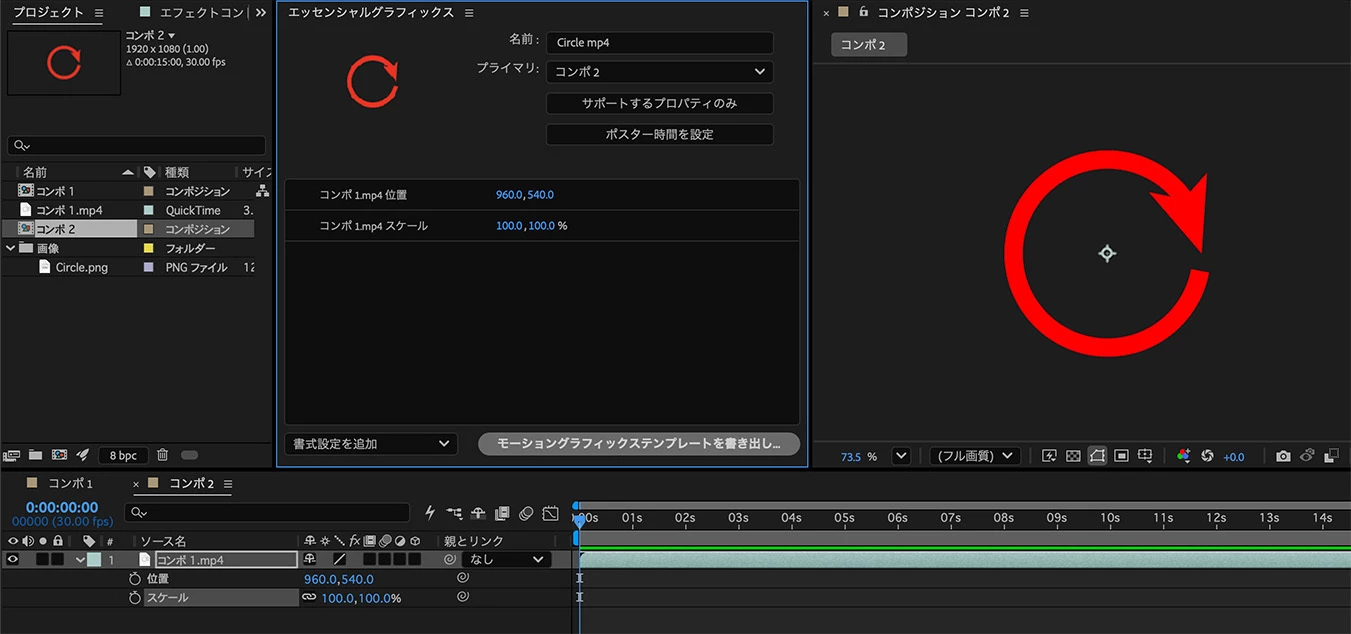Click the layer 1 label color swatch
Screen dimensions: 1351x634
(95, 560)
